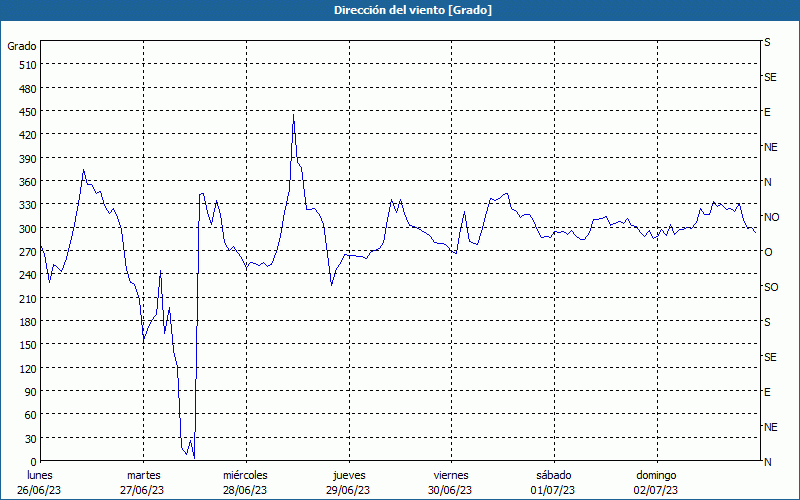Click the wind direction minimum near 0 degrees
Viewport: 800px width, 500px height.
click(194, 458)
